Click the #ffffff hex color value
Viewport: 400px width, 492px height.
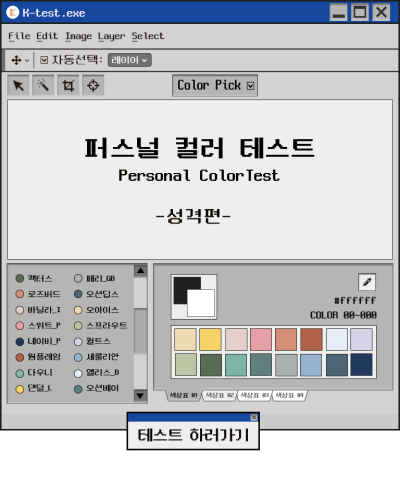click(355, 300)
